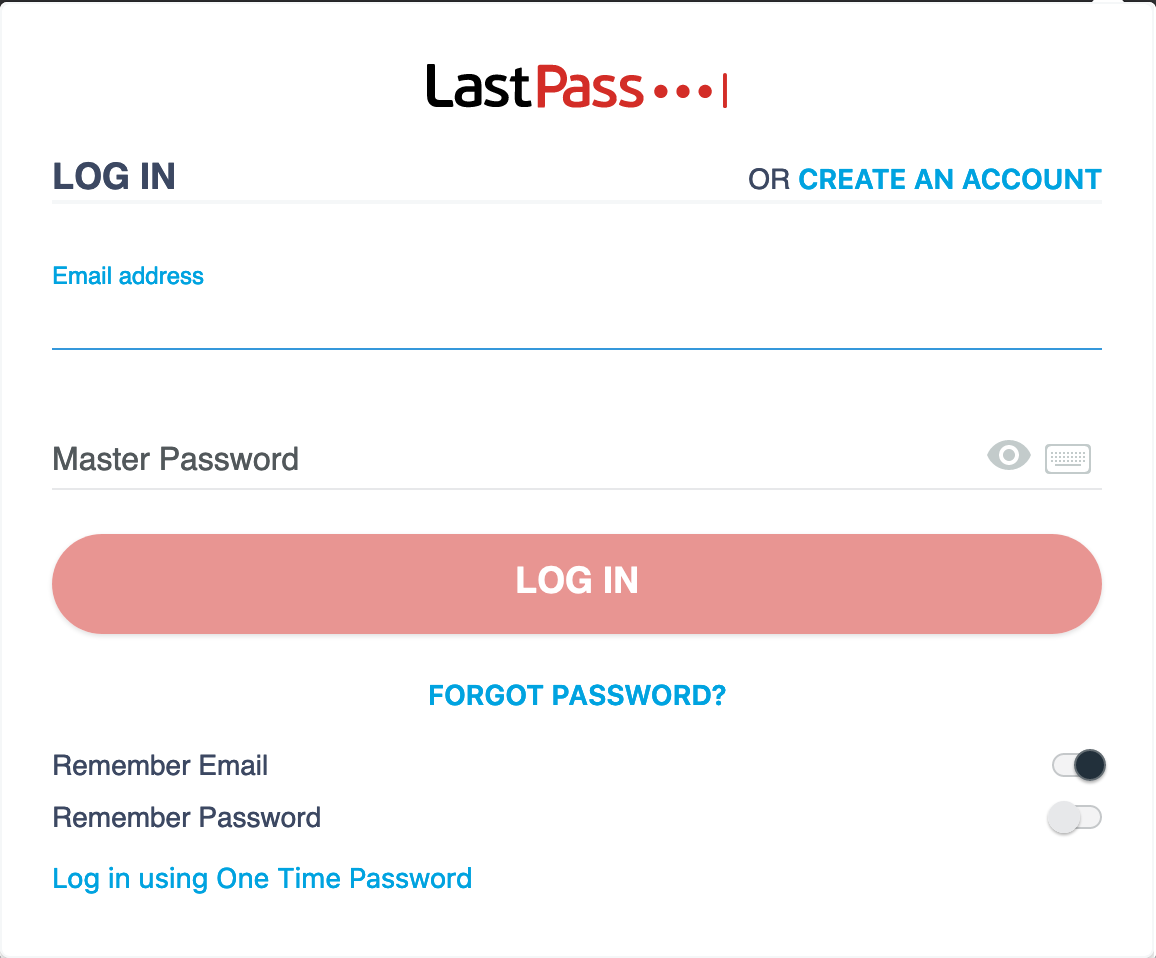Enable the Remember Password toggle
The image size is (1156, 958).
tap(1077, 817)
